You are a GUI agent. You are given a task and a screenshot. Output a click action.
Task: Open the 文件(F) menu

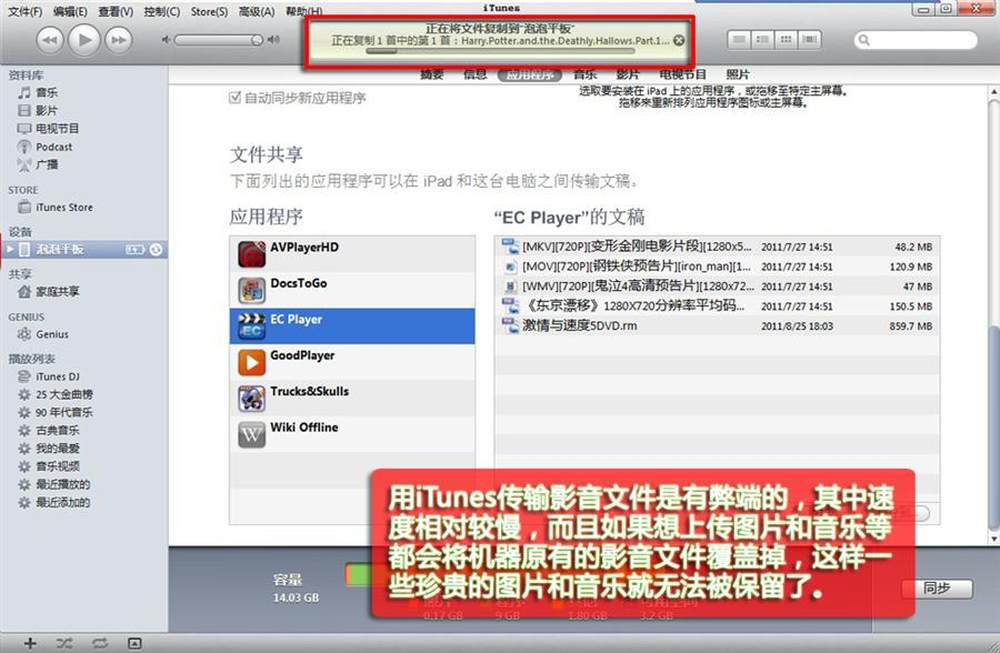coord(25,11)
